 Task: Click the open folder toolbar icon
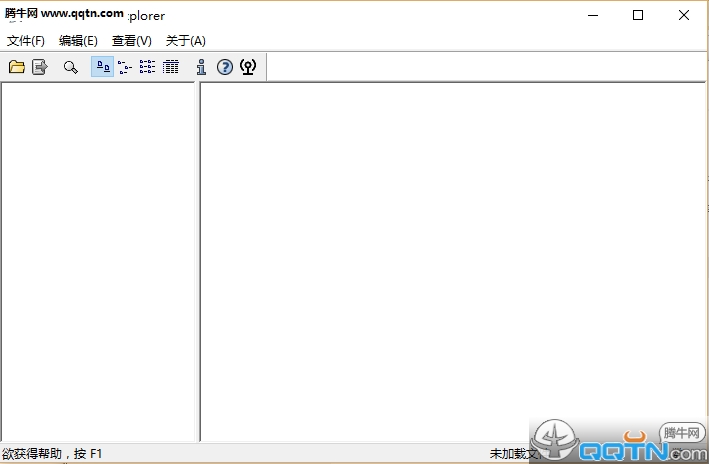coord(17,67)
